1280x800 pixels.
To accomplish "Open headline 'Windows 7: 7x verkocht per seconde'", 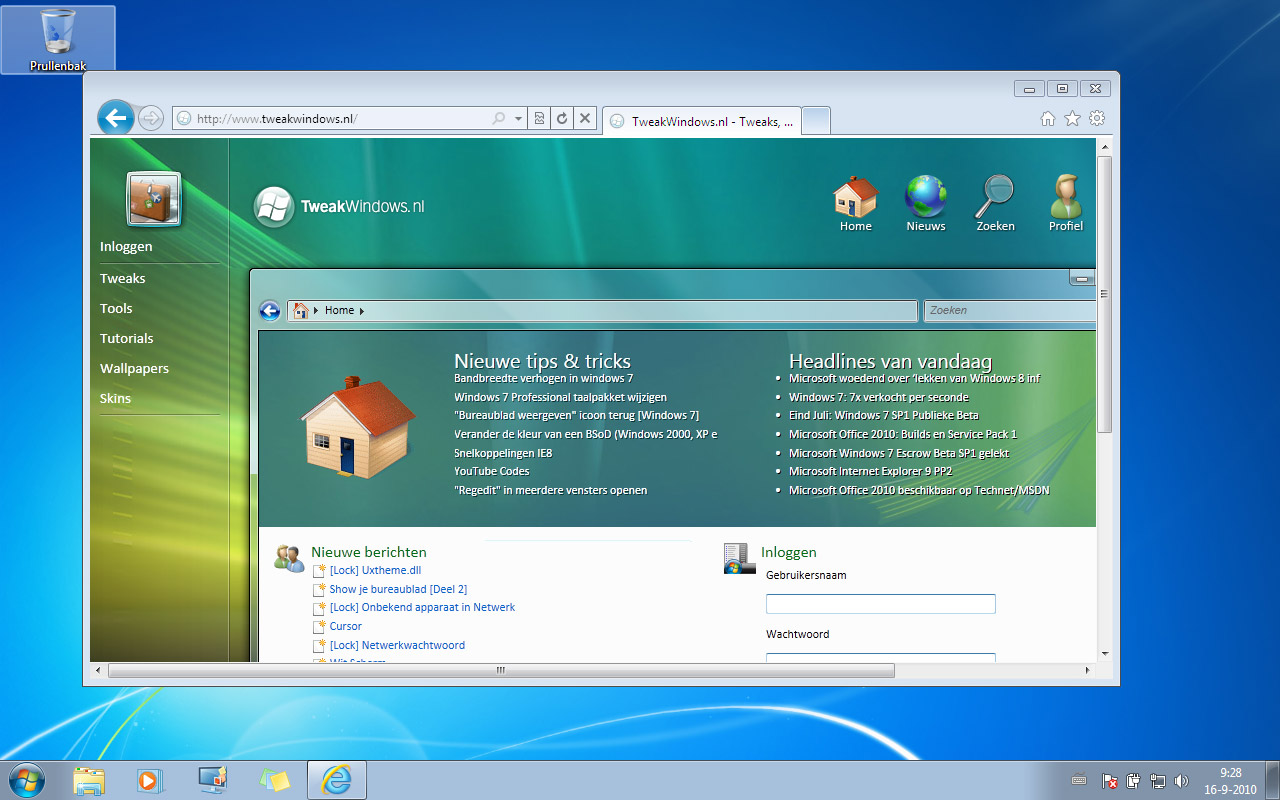I will (879, 397).
